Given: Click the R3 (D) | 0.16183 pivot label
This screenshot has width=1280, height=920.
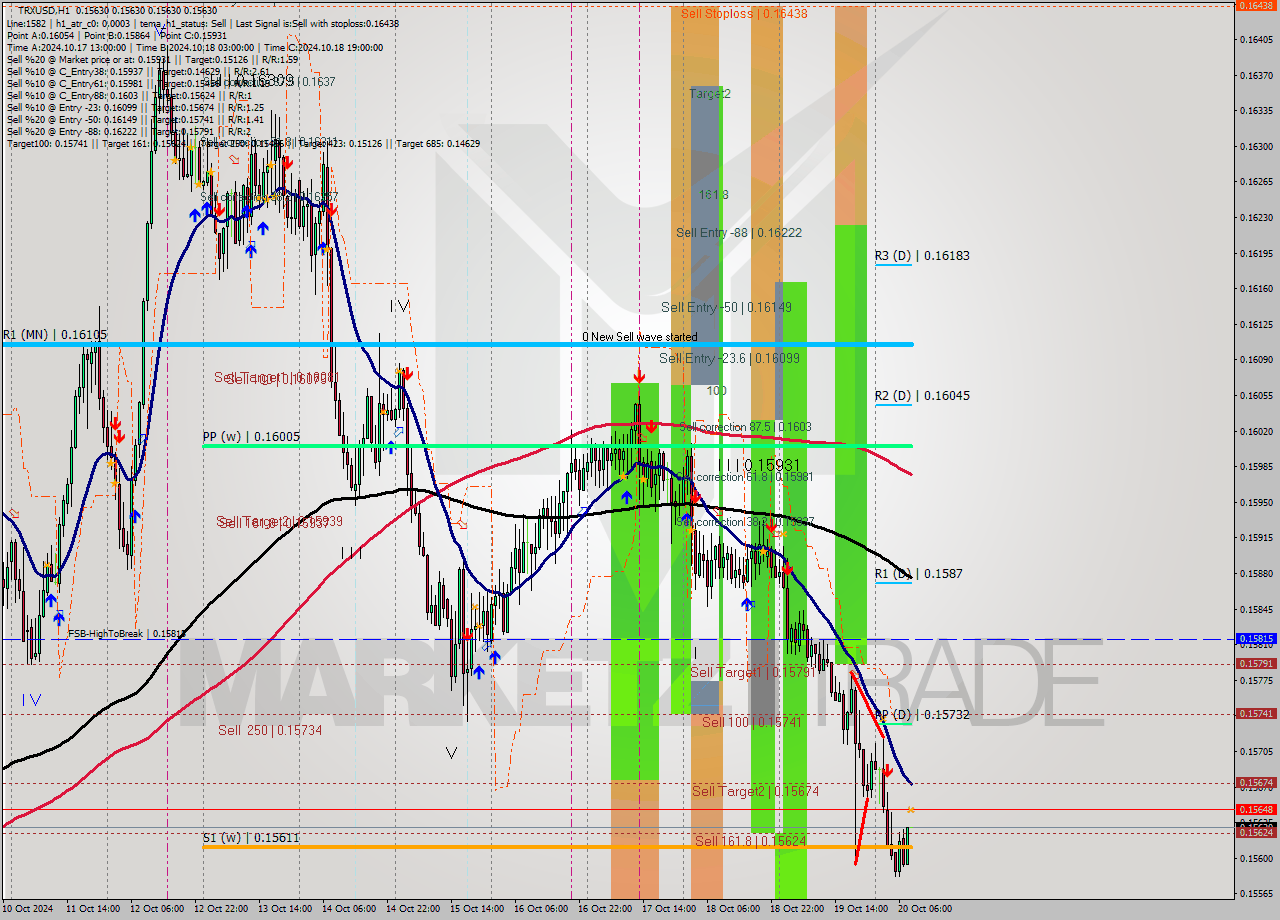Looking at the screenshot, I should coord(922,256).
